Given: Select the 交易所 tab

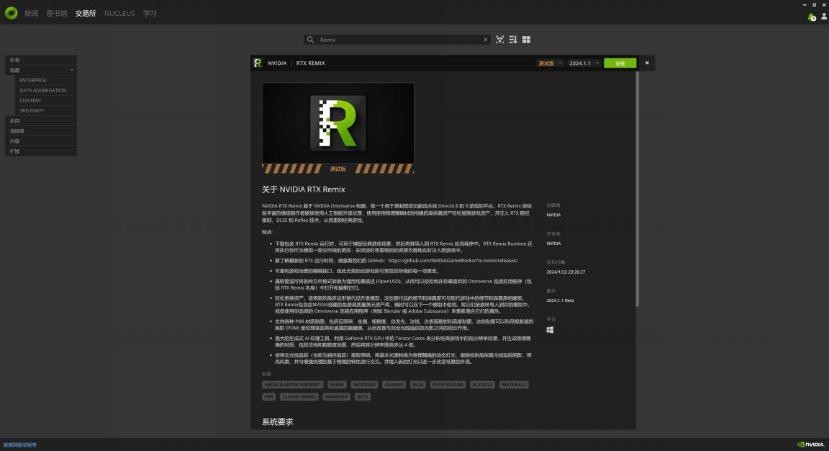Looking at the screenshot, I should pos(85,13).
